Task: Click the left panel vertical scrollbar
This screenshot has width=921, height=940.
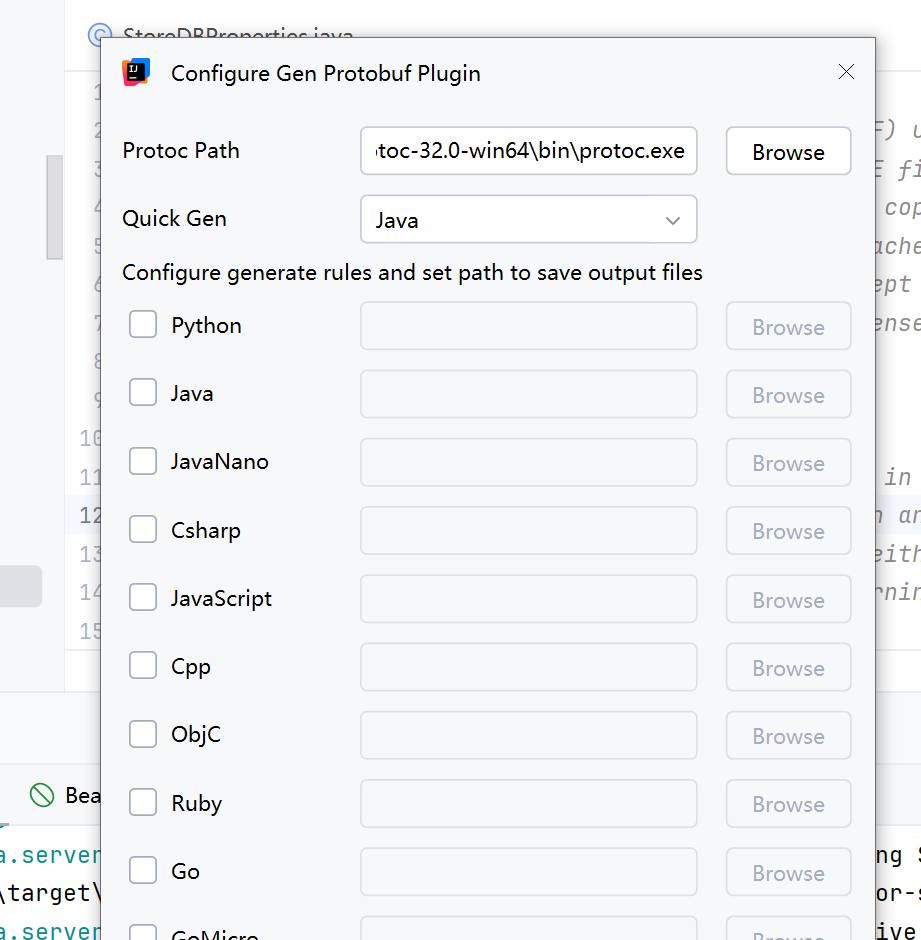Action: coord(55,208)
